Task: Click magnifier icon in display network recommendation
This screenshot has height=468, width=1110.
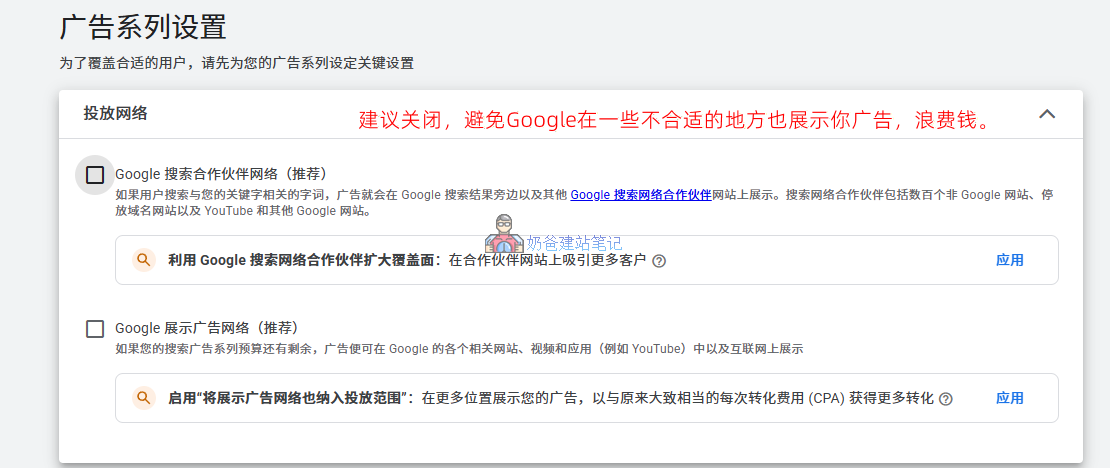Action: click(x=144, y=398)
